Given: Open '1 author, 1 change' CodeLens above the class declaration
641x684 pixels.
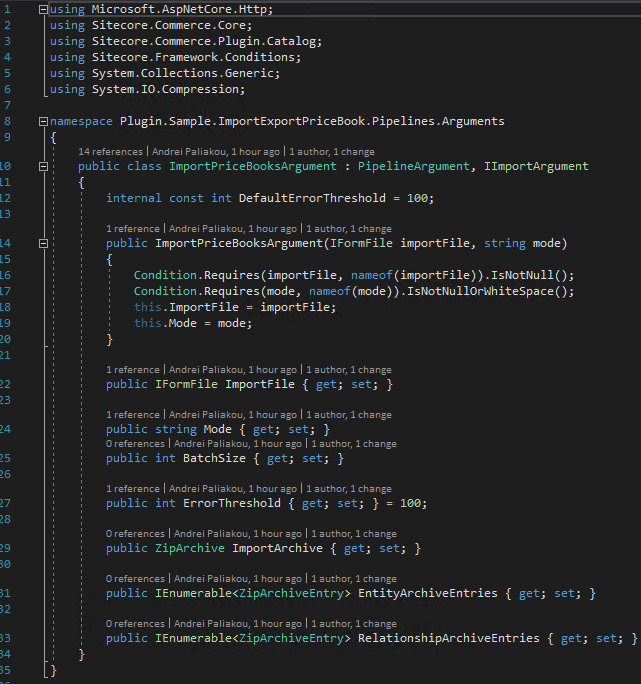Looking at the screenshot, I should click(x=332, y=152).
